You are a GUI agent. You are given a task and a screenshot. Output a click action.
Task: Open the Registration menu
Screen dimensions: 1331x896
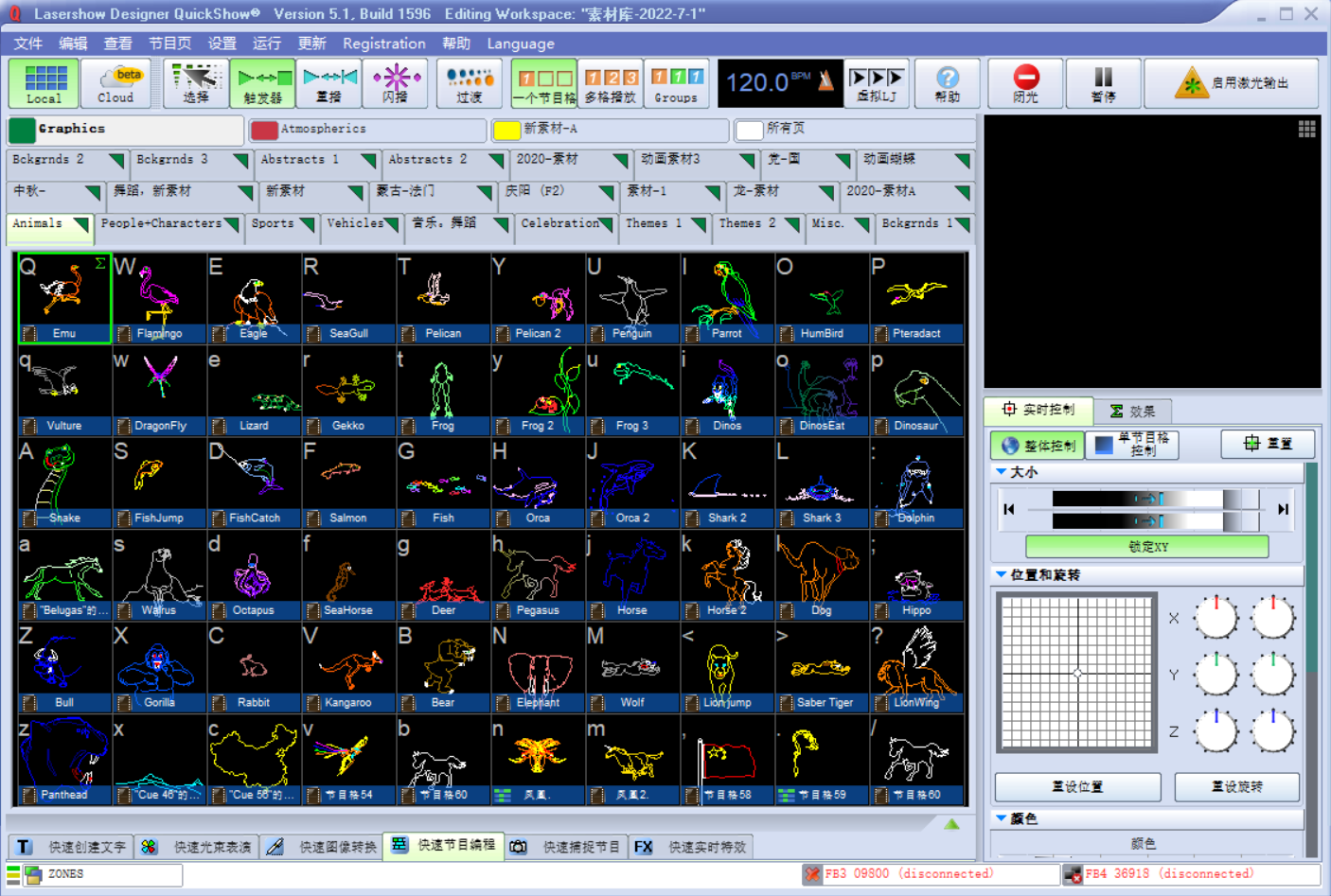coord(383,44)
